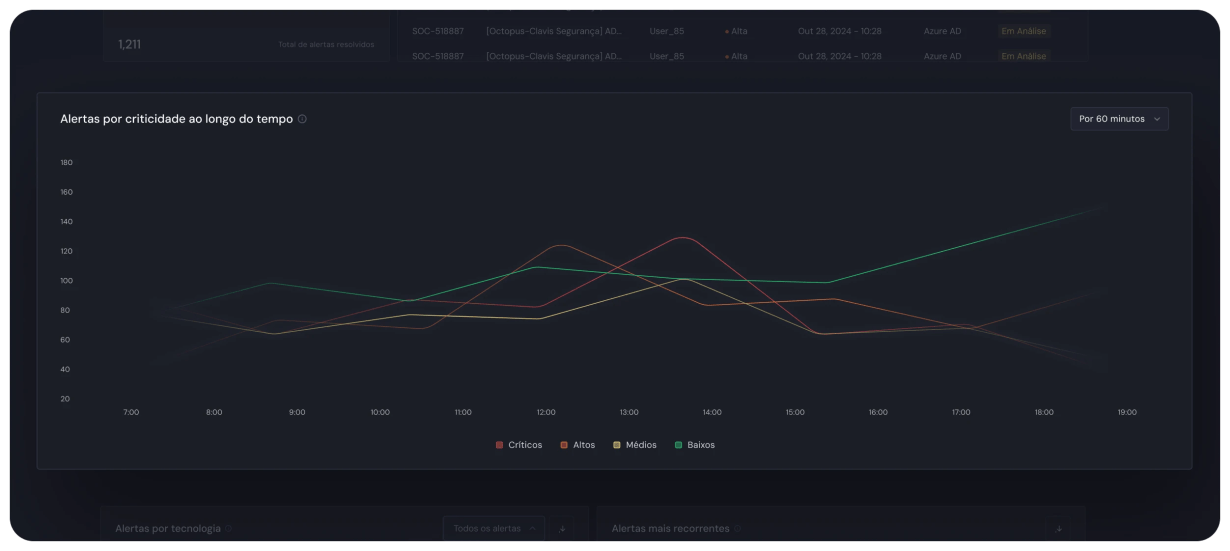
Task: Click info icon beside chart title
Action: (x=302, y=119)
